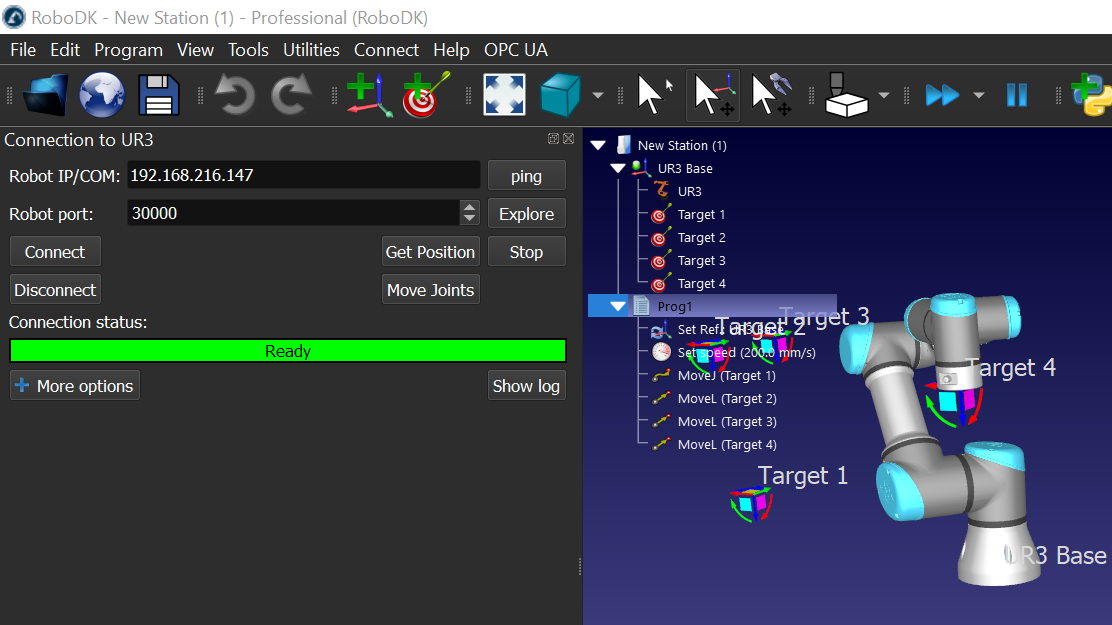Image resolution: width=1112 pixels, height=625 pixels.
Task: Collapse the New Station (1) tree node
Action: click(x=599, y=145)
